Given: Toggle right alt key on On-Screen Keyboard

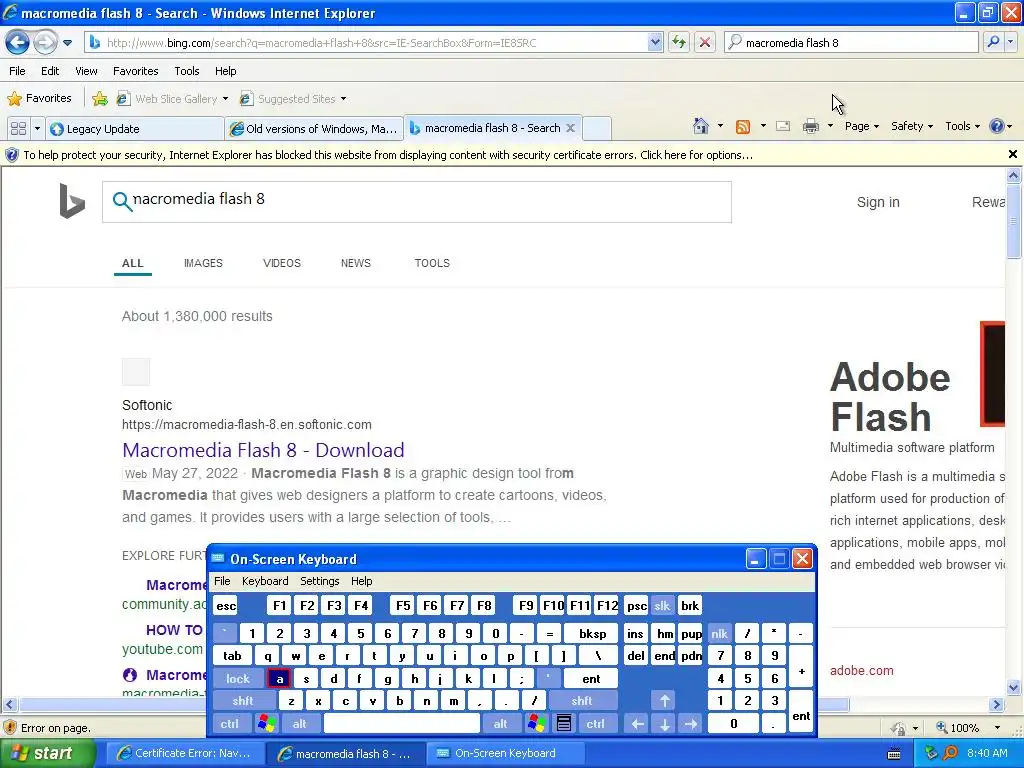Looking at the screenshot, I should tap(500, 723).
